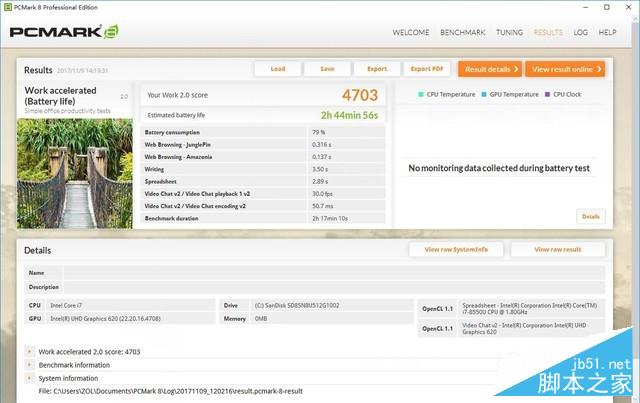Click the PCMark 8 logo
This screenshot has width=640, height=403.
tap(64, 32)
